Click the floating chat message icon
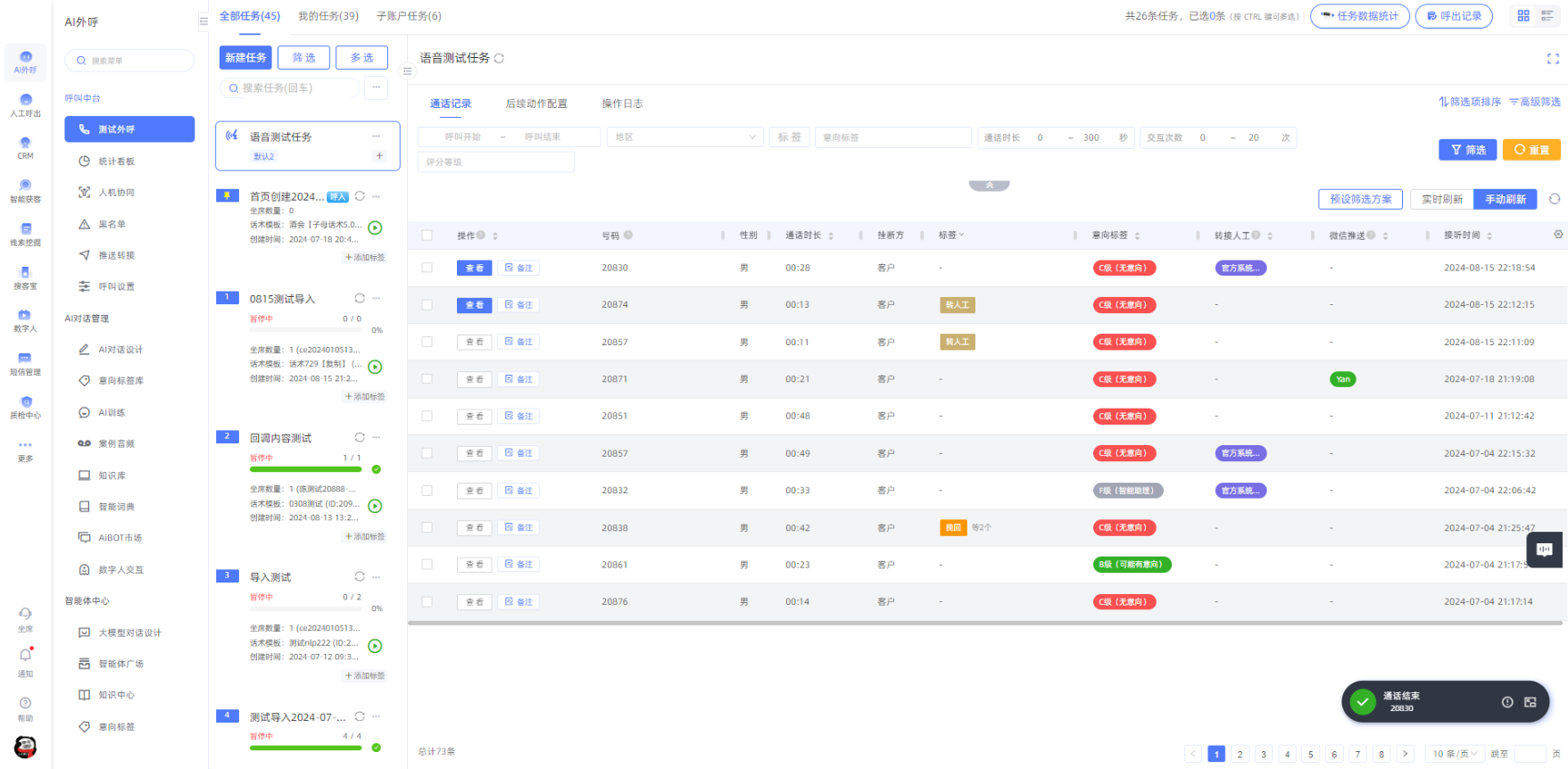The width and height of the screenshot is (1568, 769). [x=1544, y=550]
